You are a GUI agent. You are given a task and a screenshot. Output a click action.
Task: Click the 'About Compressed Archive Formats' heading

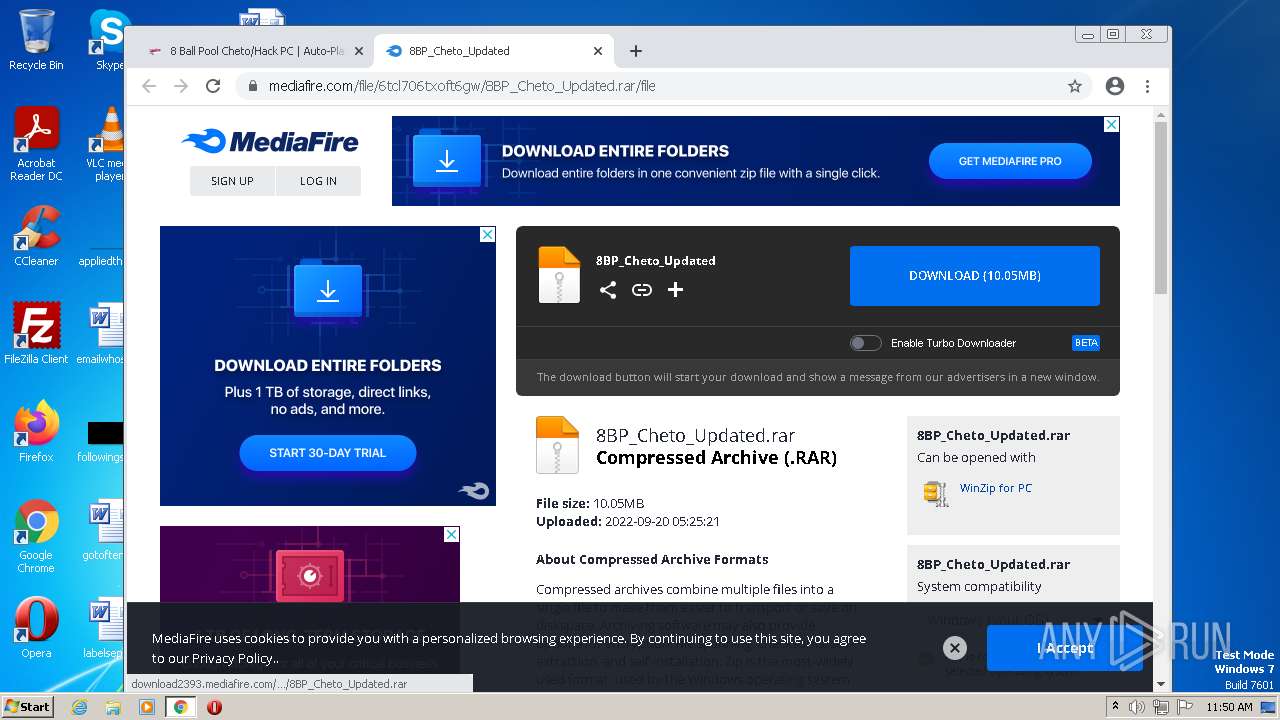click(x=652, y=560)
